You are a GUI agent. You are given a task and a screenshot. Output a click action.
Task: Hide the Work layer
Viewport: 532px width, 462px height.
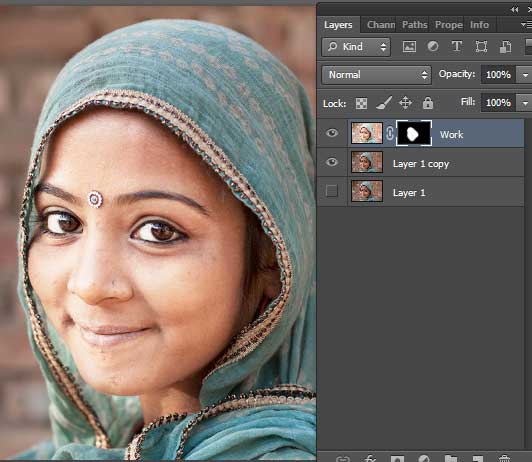[332, 133]
